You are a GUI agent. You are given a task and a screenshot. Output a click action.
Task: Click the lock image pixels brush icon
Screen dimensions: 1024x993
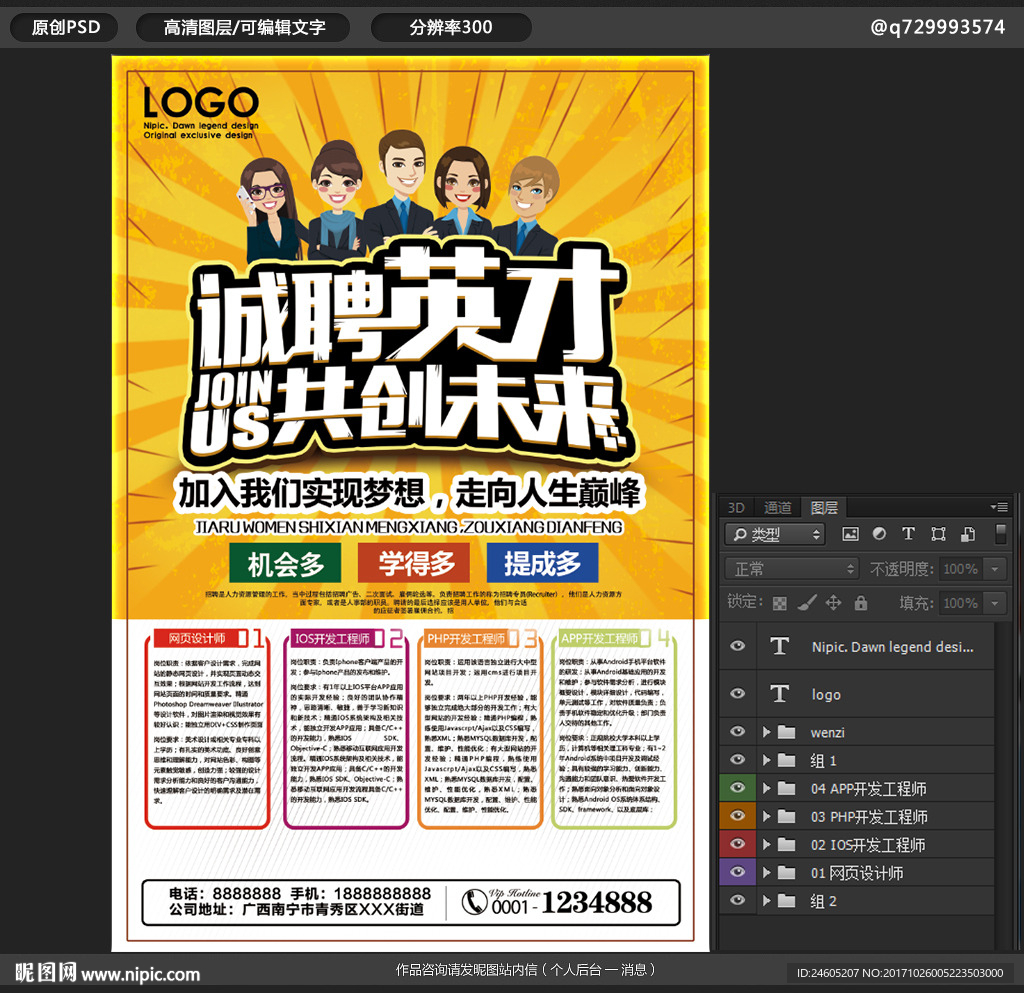[x=806, y=603]
